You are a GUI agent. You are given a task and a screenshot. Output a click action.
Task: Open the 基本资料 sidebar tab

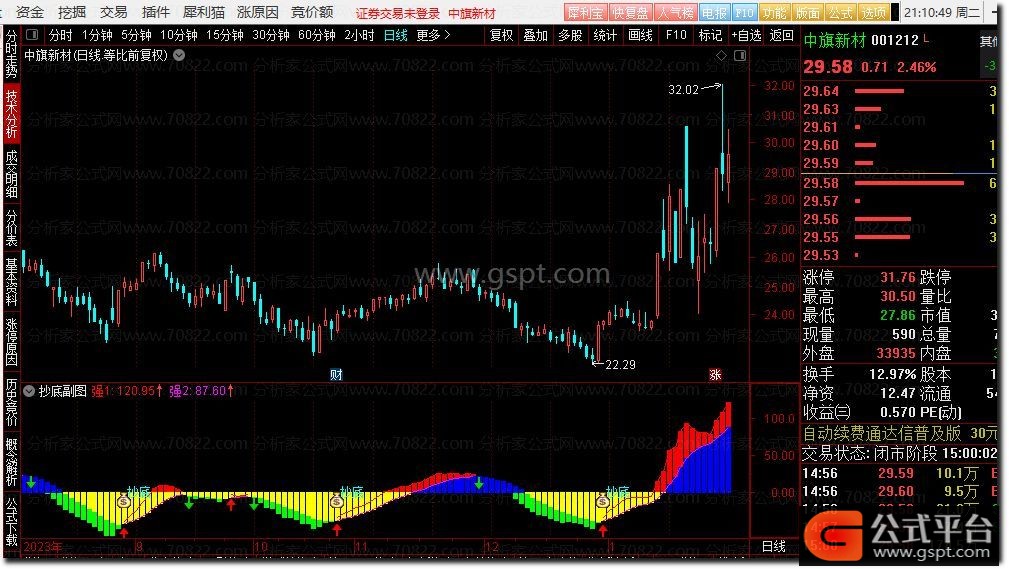pos(11,281)
